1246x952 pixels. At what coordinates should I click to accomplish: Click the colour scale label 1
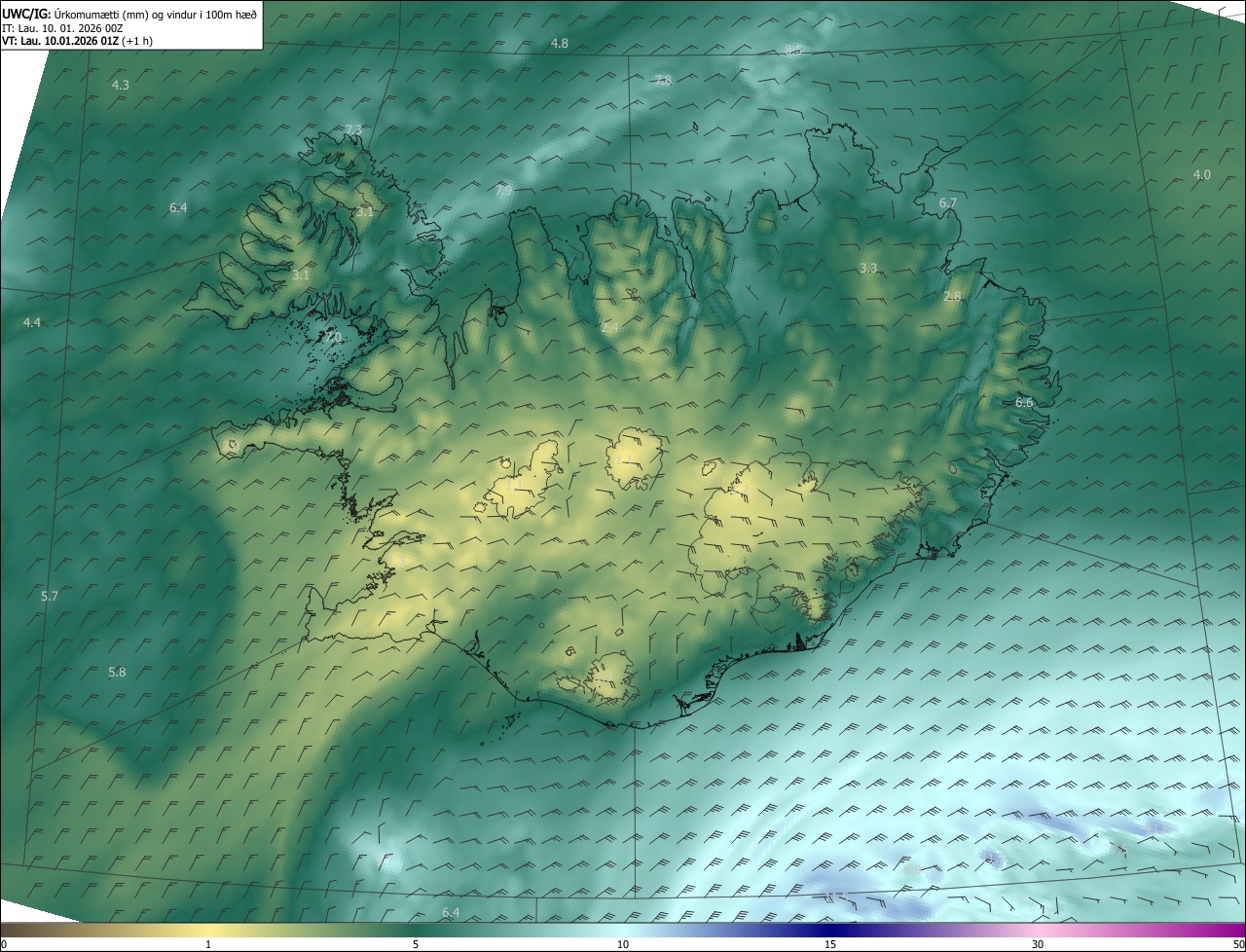point(208,944)
